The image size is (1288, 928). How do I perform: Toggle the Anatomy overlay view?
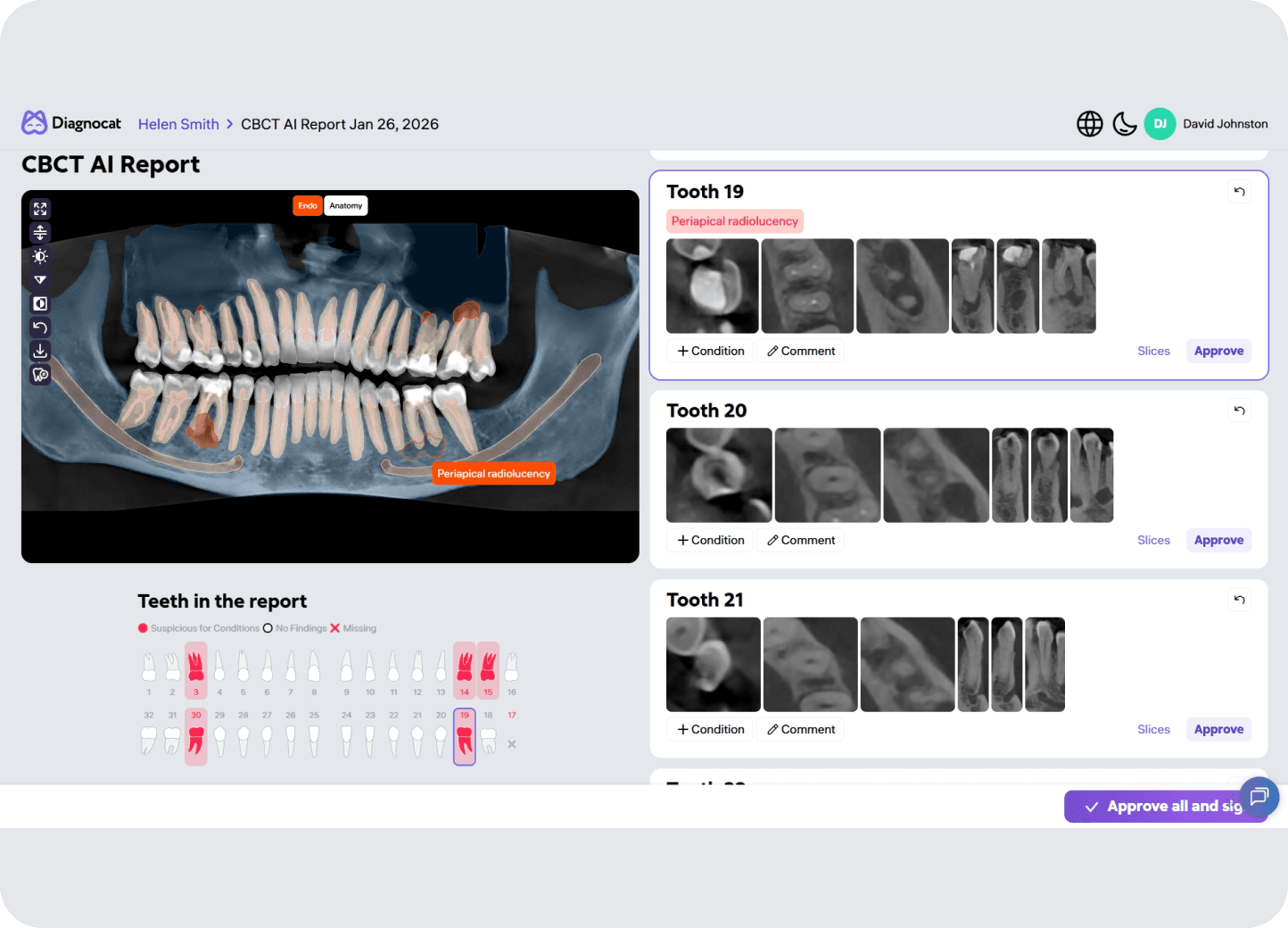pos(346,206)
